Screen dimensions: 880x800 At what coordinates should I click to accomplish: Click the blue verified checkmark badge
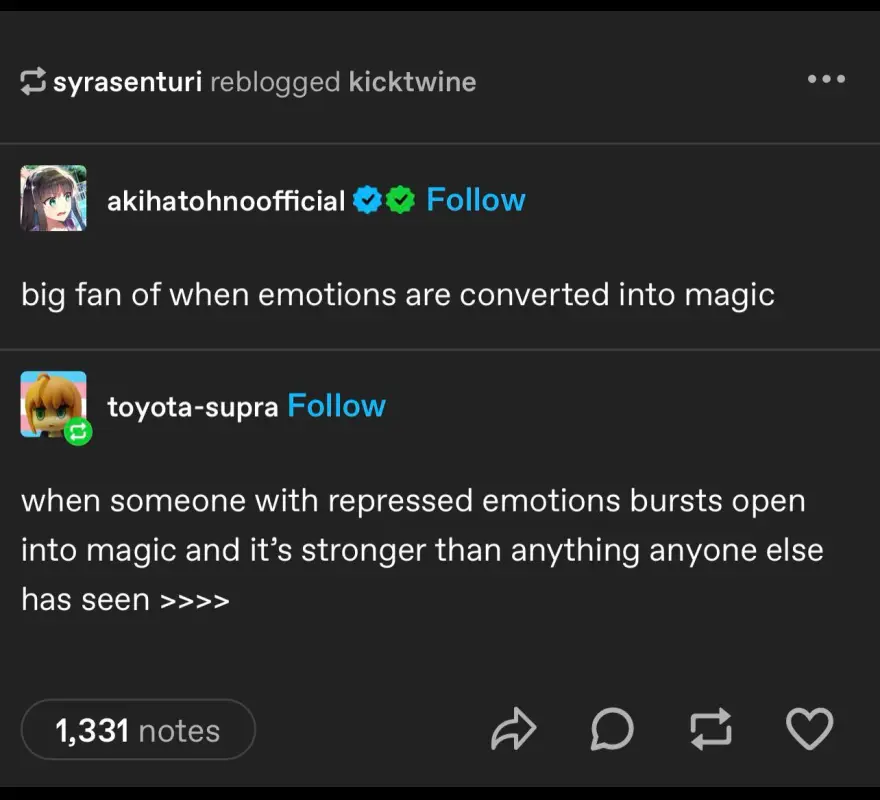(369, 201)
